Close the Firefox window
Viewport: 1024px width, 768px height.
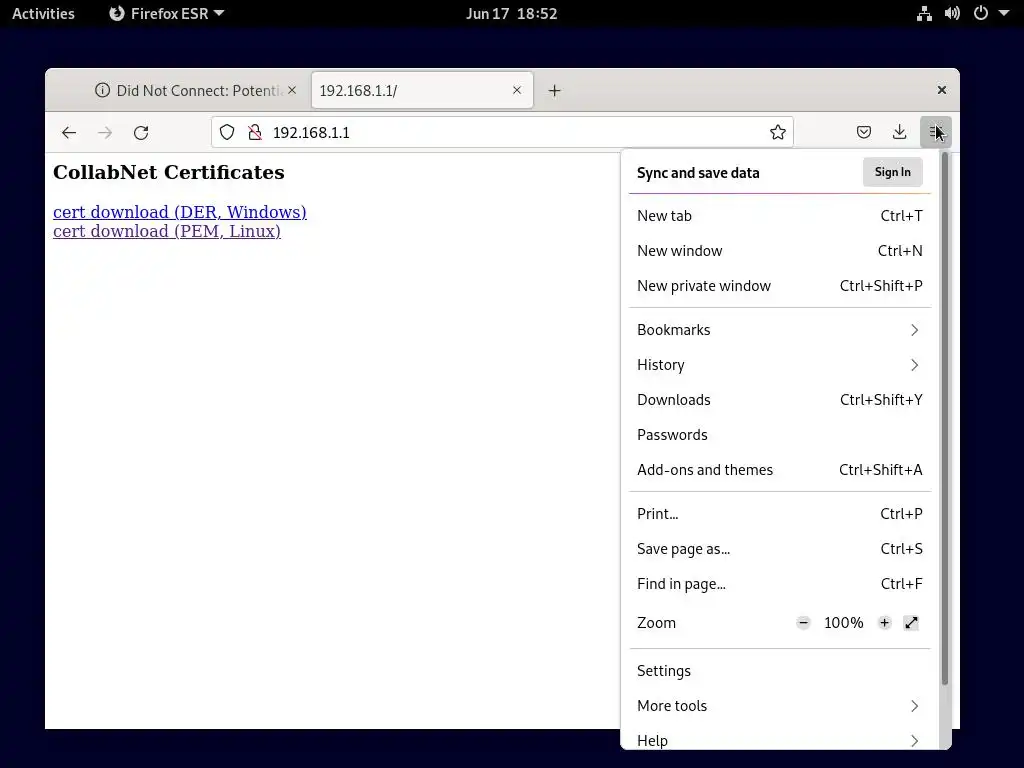point(942,90)
